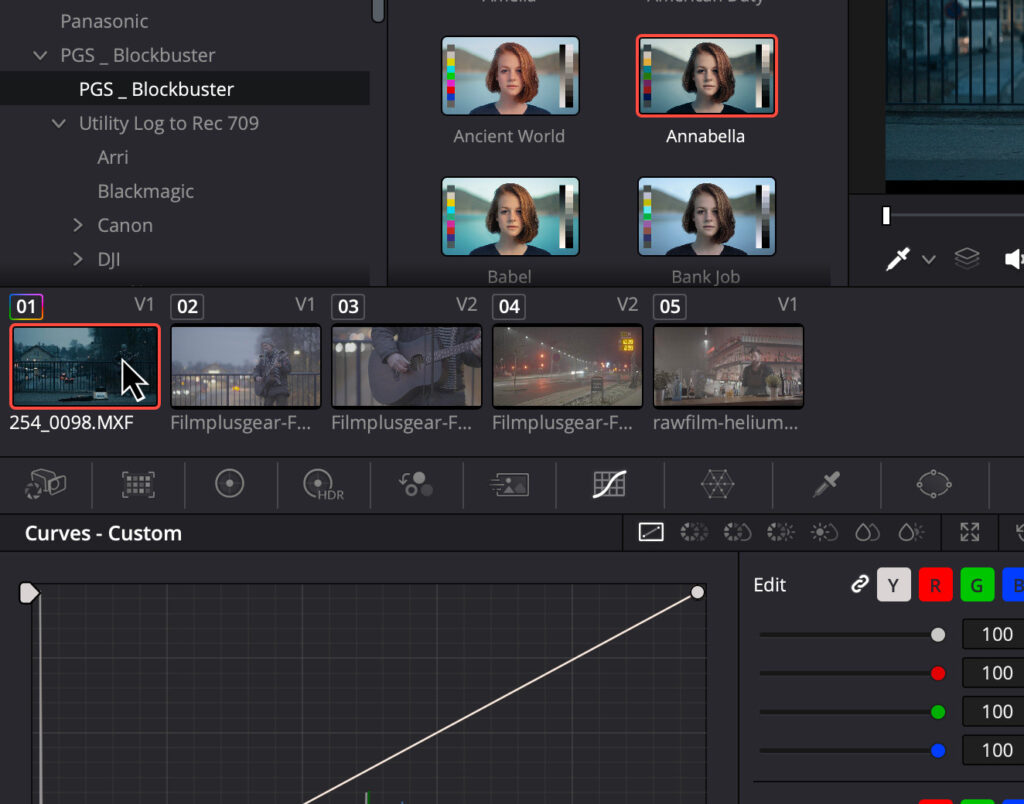1024x804 pixels.
Task: Switch to the Custom curves mode
Action: pyautogui.click(x=651, y=533)
